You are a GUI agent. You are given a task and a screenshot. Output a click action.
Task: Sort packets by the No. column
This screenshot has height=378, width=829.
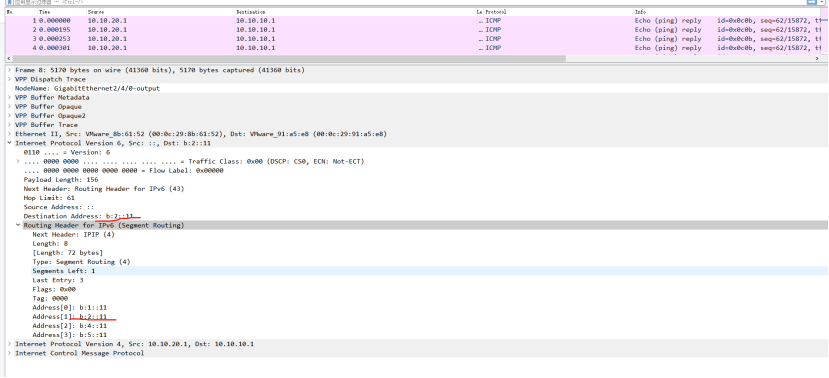coord(10,12)
